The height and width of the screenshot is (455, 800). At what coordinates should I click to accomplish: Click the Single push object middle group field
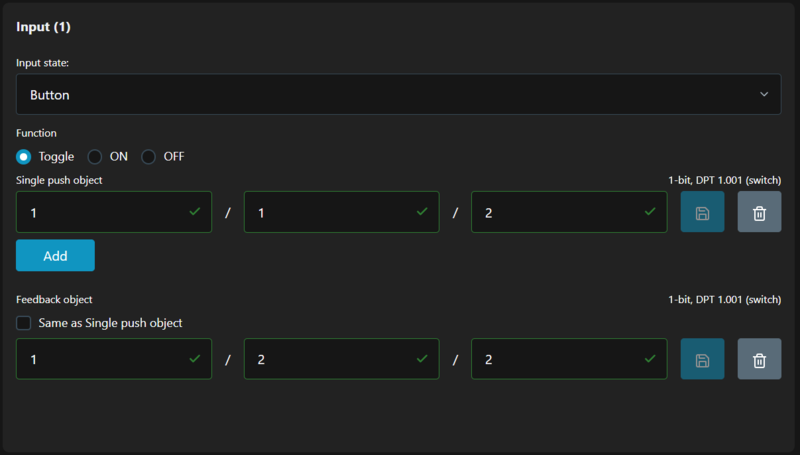(328, 212)
